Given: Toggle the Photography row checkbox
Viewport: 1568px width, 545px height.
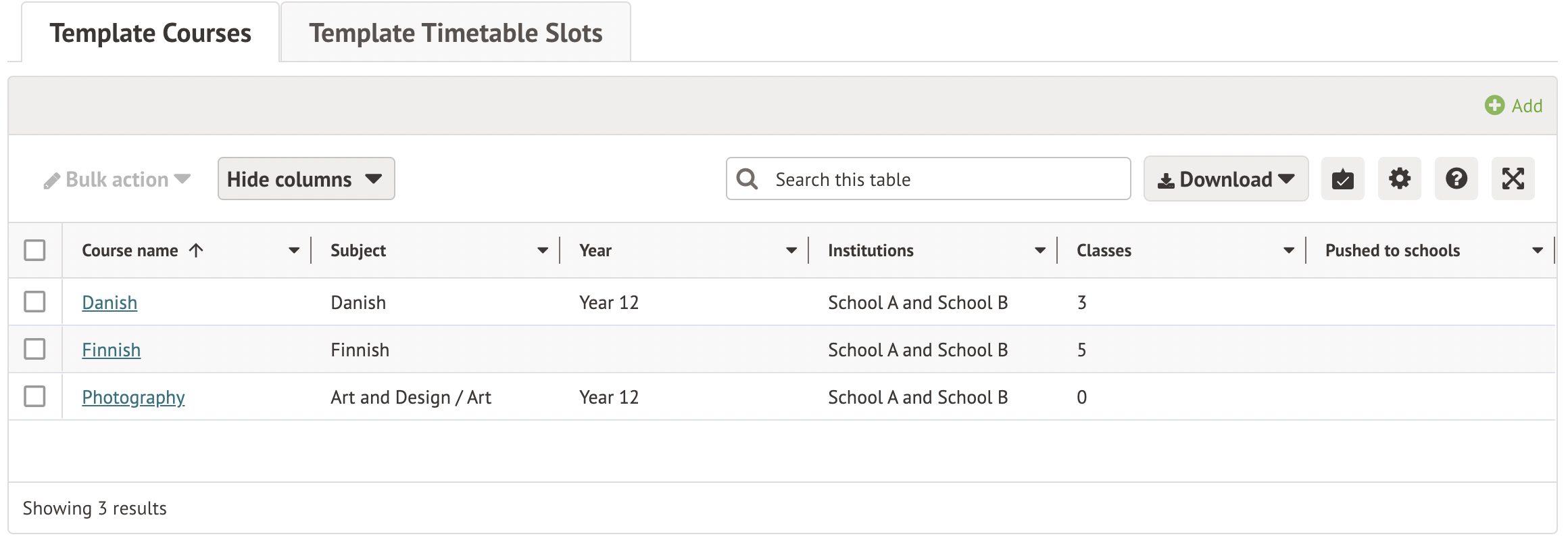Looking at the screenshot, I should [34, 396].
